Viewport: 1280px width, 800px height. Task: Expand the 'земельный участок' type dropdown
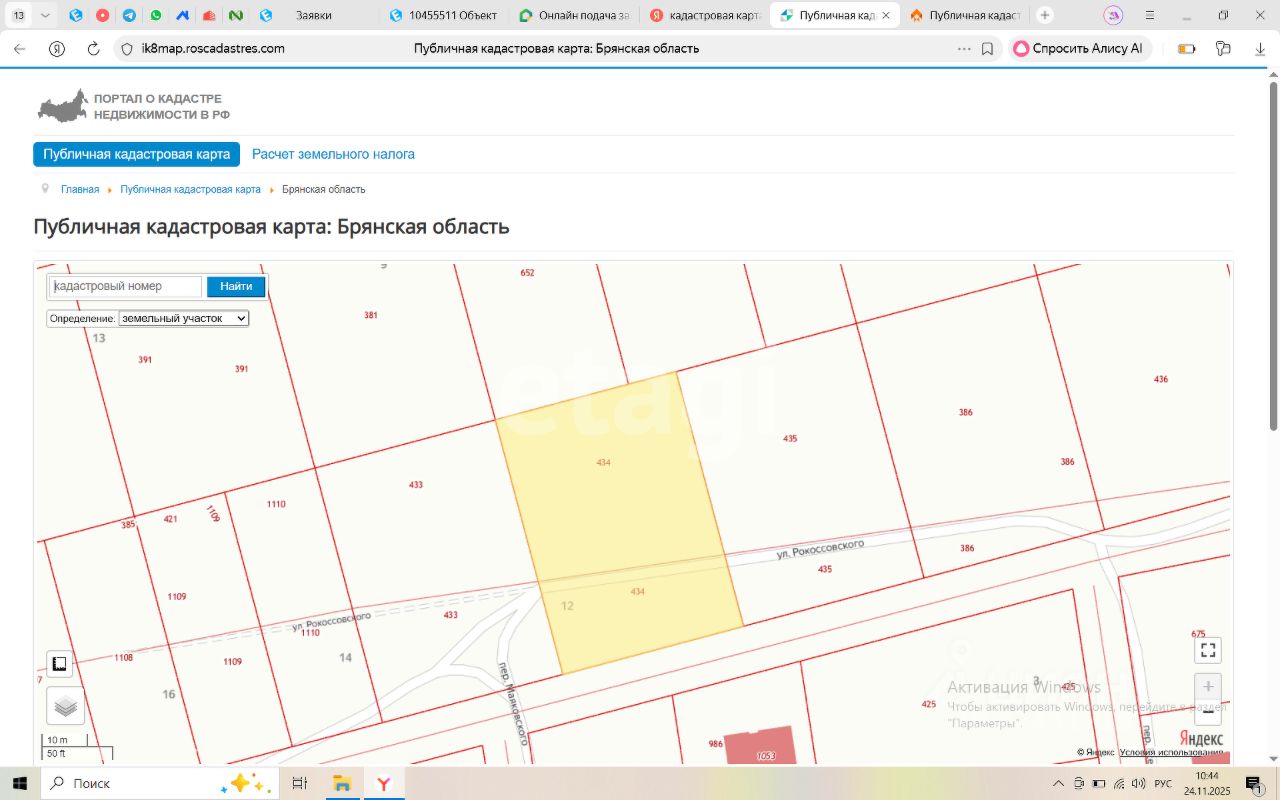click(x=183, y=318)
